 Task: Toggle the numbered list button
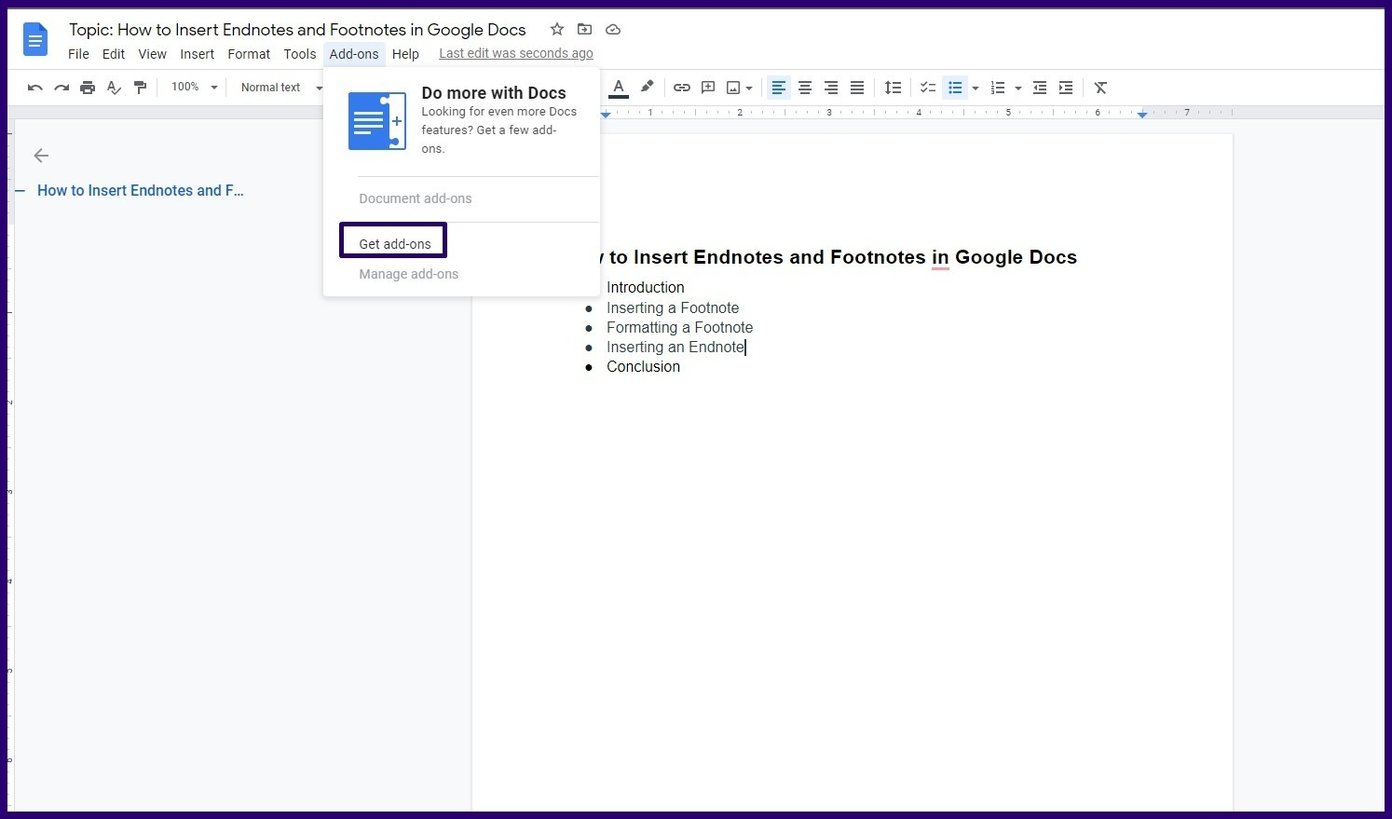997,88
